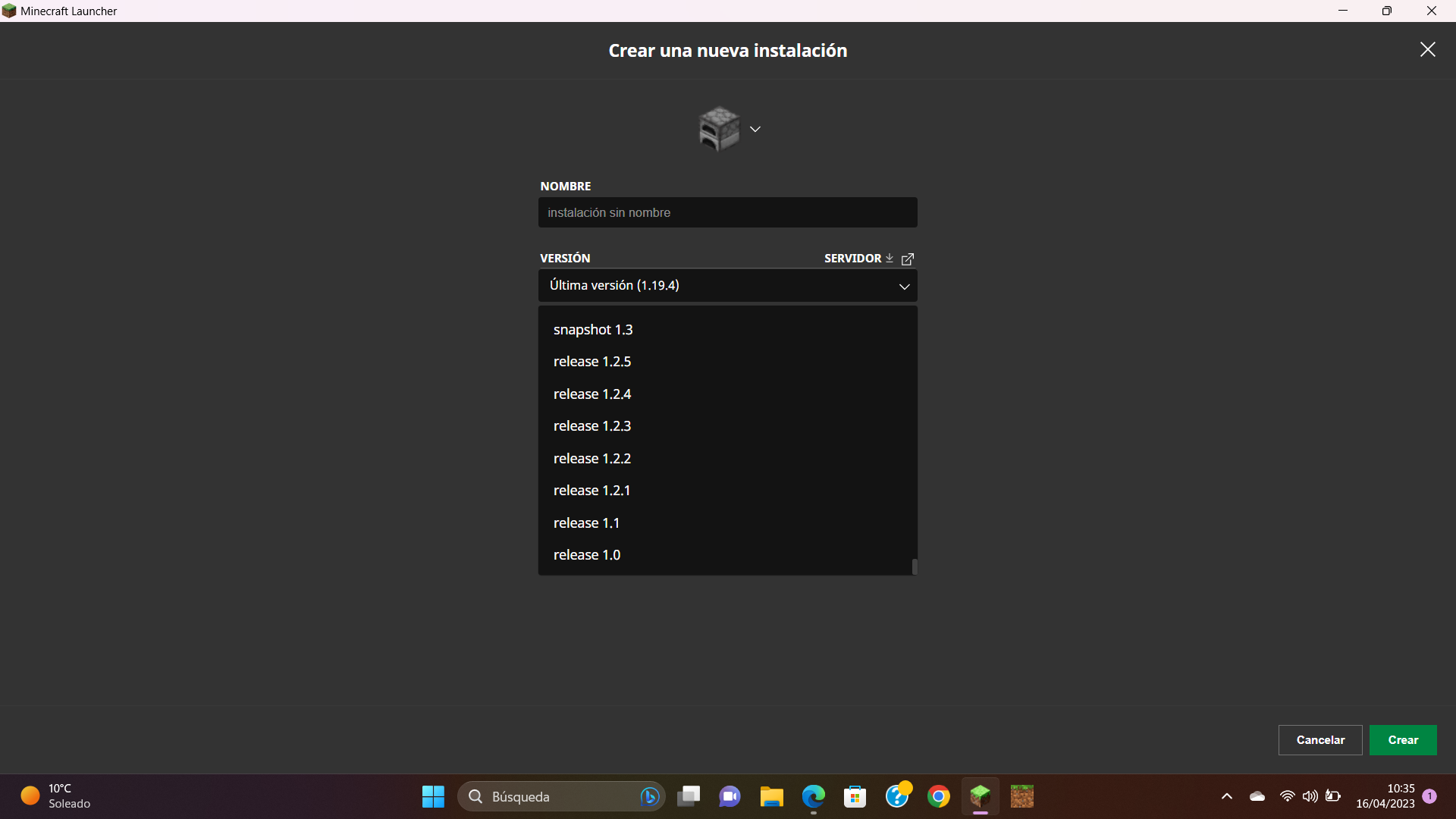Expand the icon chooser chevron

755,129
